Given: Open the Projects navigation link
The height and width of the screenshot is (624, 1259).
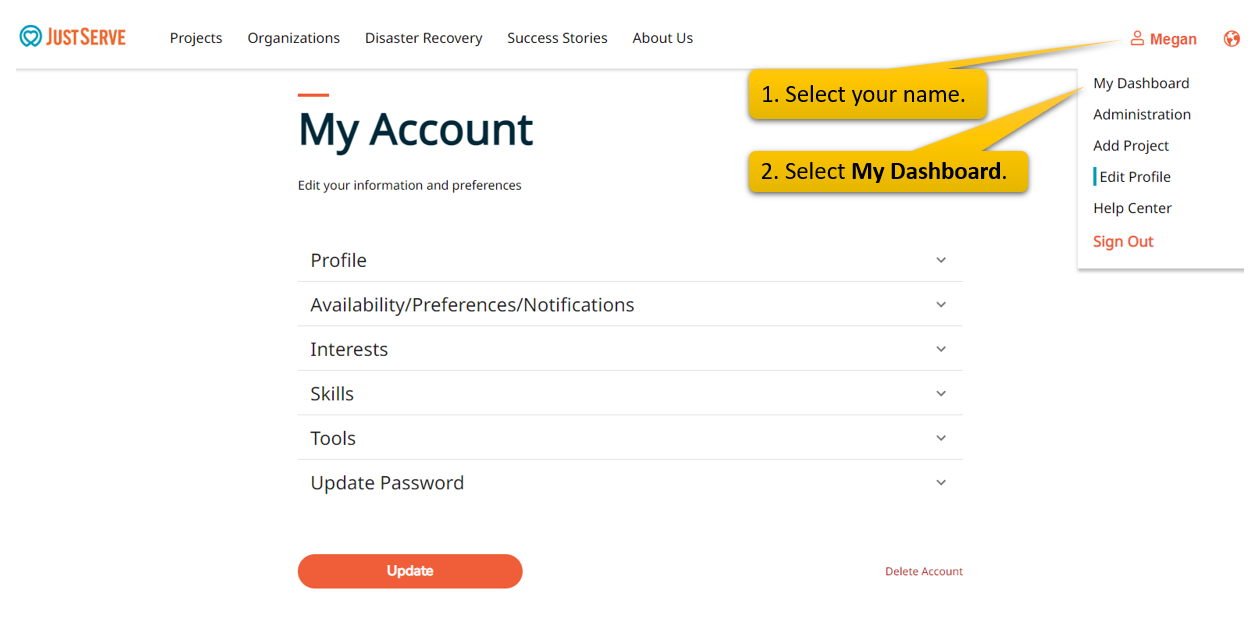Looking at the screenshot, I should pyautogui.click(x=196, y=38).
